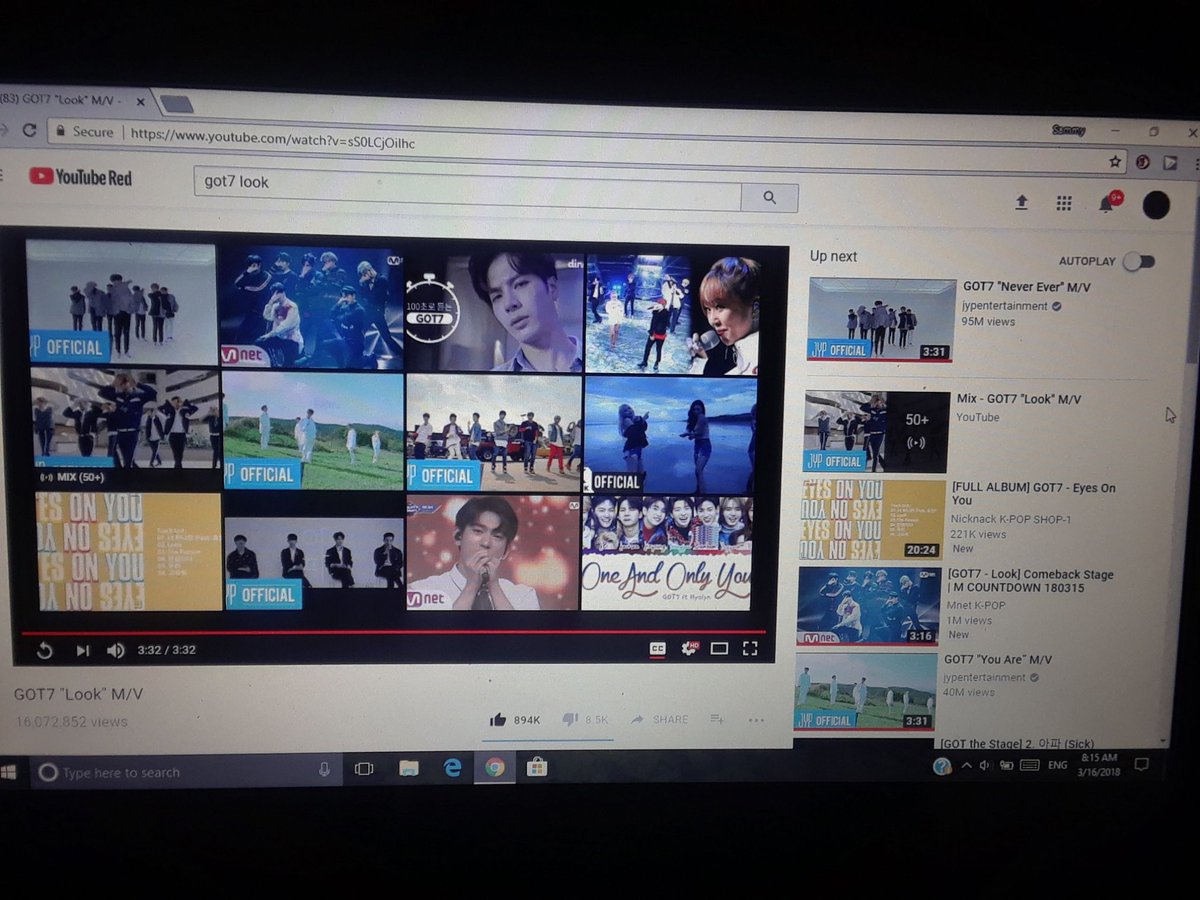Open [GOT the Stage] 2. Sick link
Viewport: 1200px width, 900px height.
(1015, 743)
